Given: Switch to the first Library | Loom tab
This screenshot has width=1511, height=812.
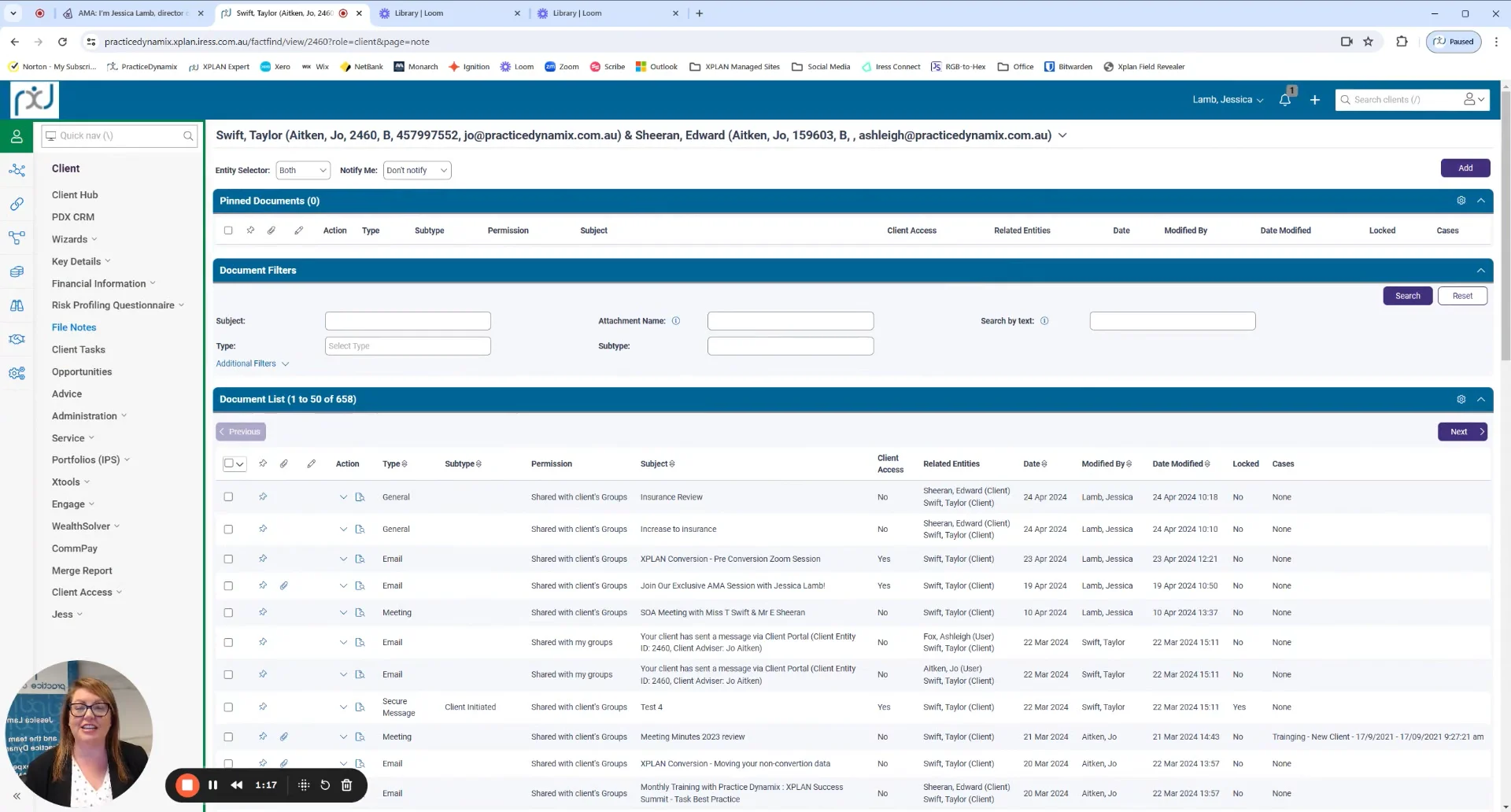Looking at the screenshot, I should (x=449, y=13).
